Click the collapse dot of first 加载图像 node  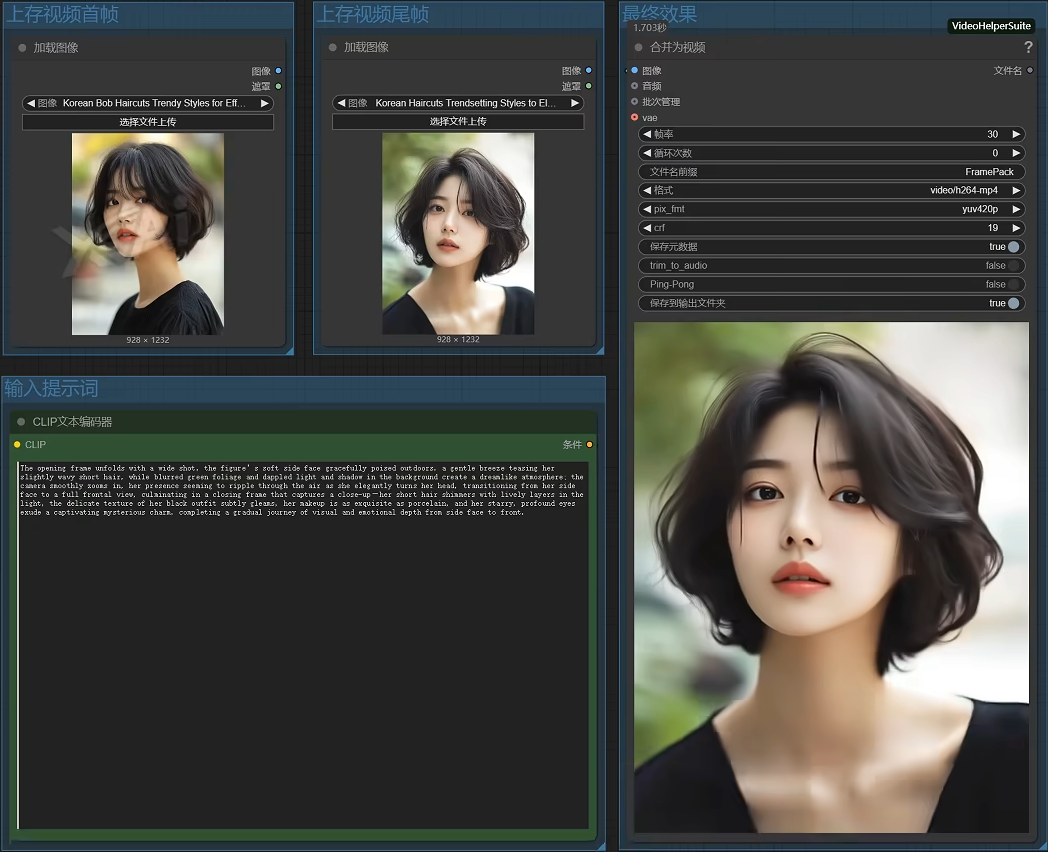tap(22, 47)
